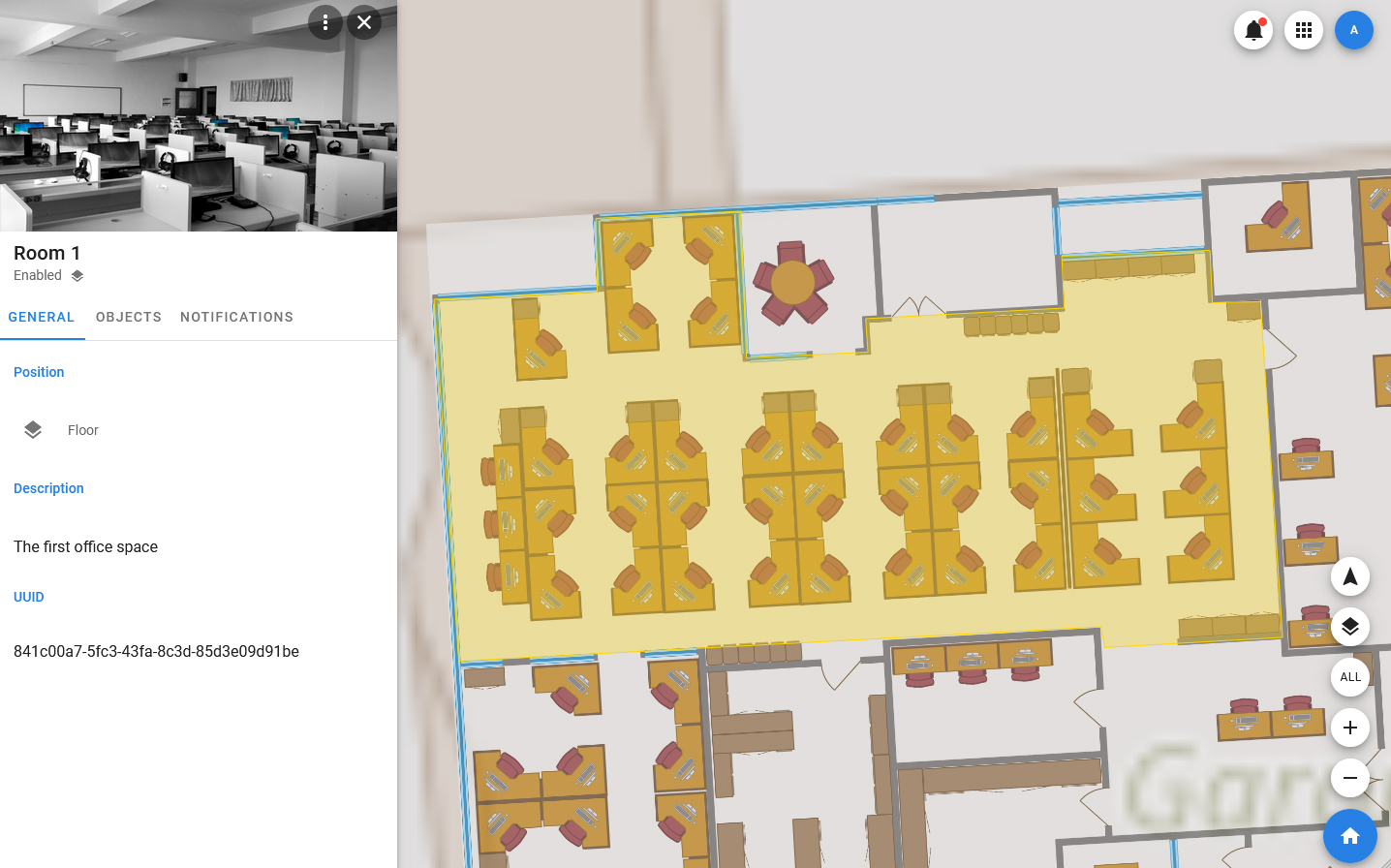This screenshot has width=1391, height=868.
Task: Click the UUID value text
Action: pos(156,651)
